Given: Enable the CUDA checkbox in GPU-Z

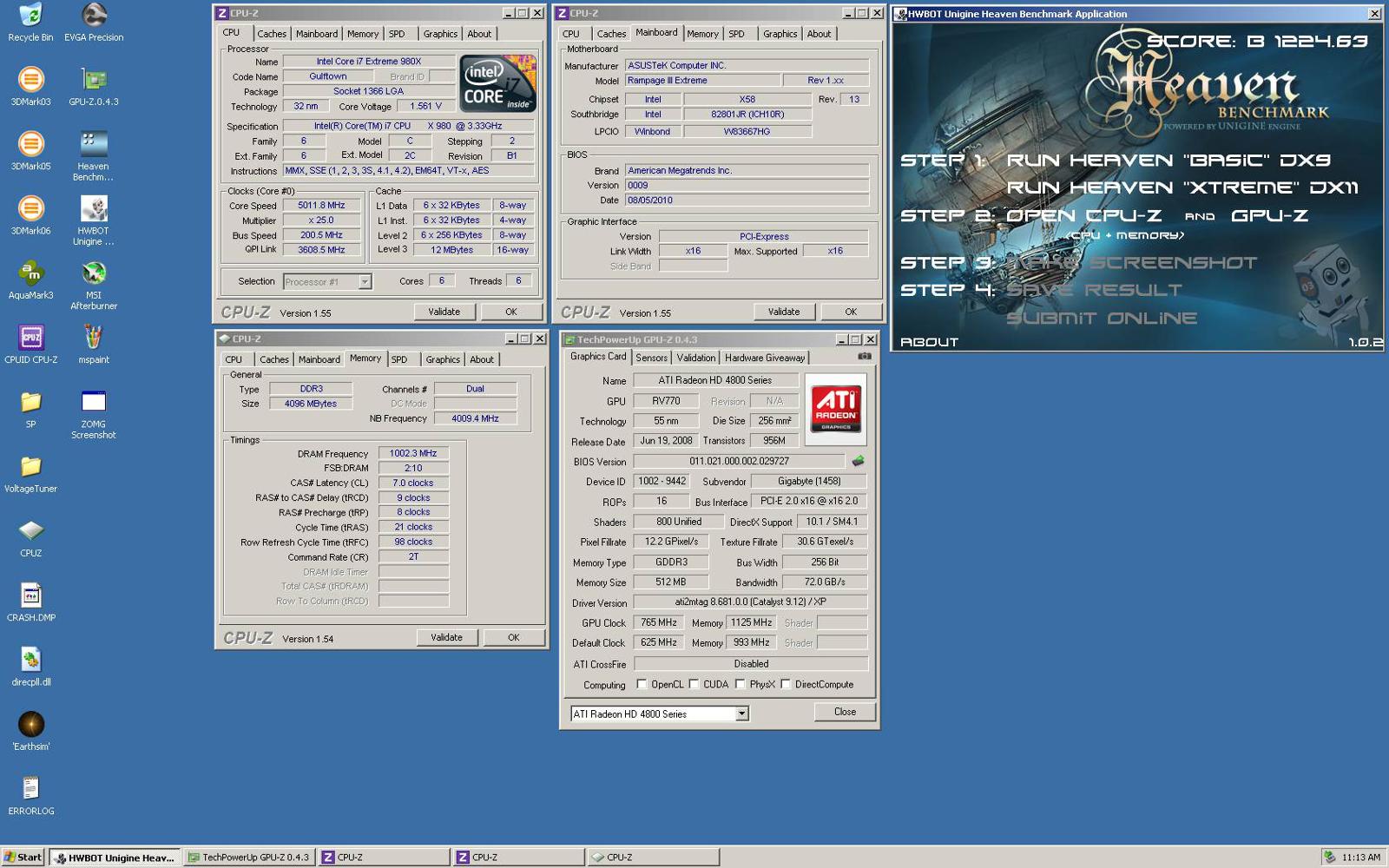Looking at the screenshot, I should click(x=694, y=684).
